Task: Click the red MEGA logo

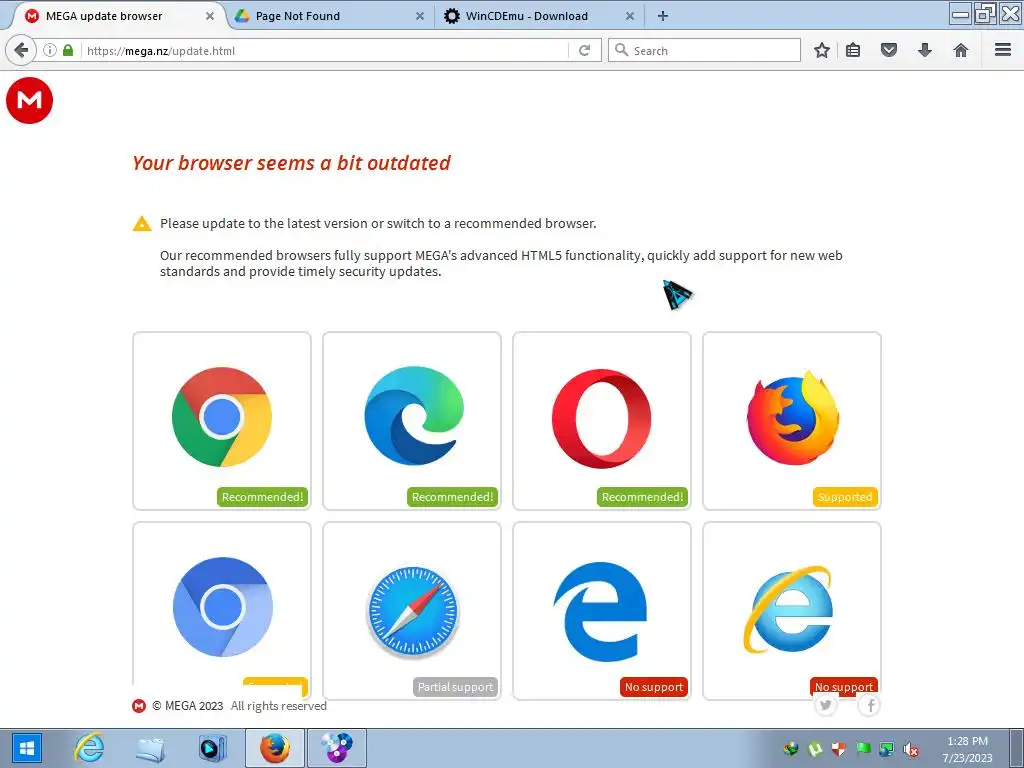Action: (29, 100)
